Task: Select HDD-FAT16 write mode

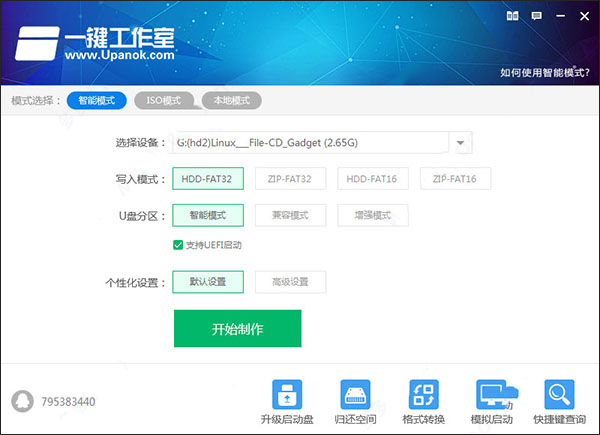Action: tap(373, 179)
